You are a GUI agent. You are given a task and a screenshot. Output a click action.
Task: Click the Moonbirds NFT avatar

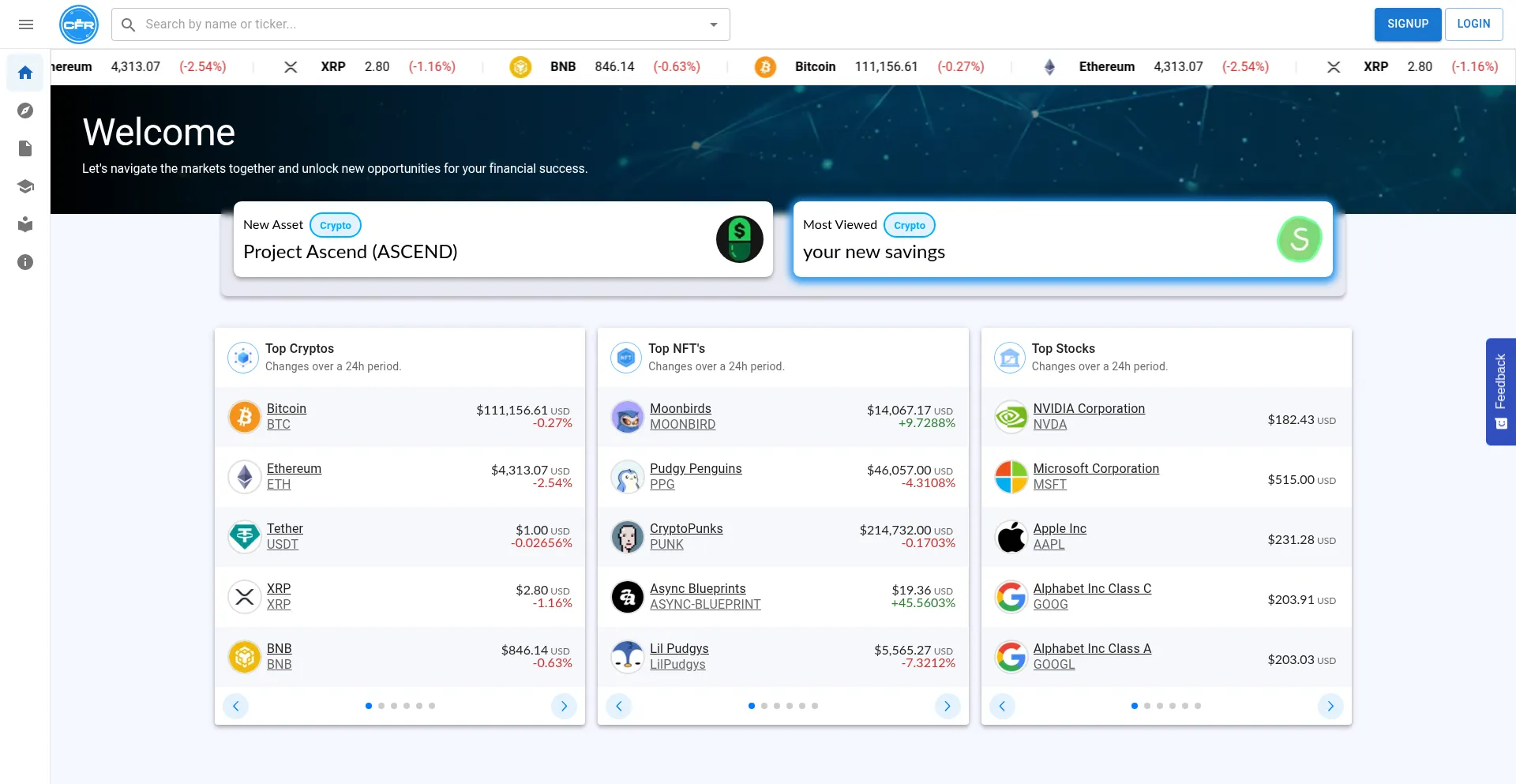[628, 417]
